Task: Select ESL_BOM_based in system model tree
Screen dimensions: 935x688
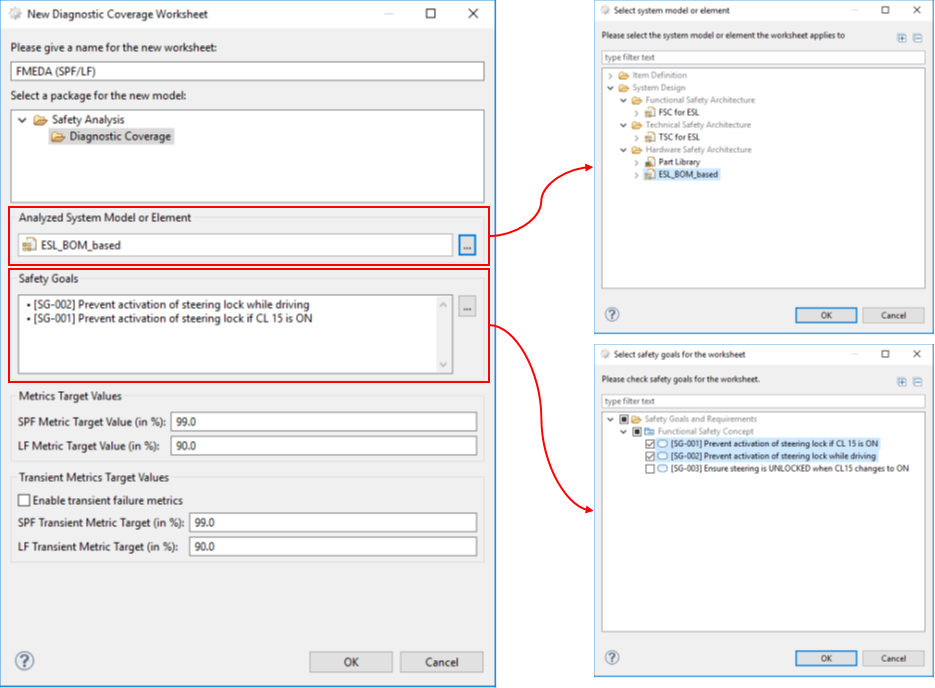Action: pyautogui.click(x=688, y=175)
